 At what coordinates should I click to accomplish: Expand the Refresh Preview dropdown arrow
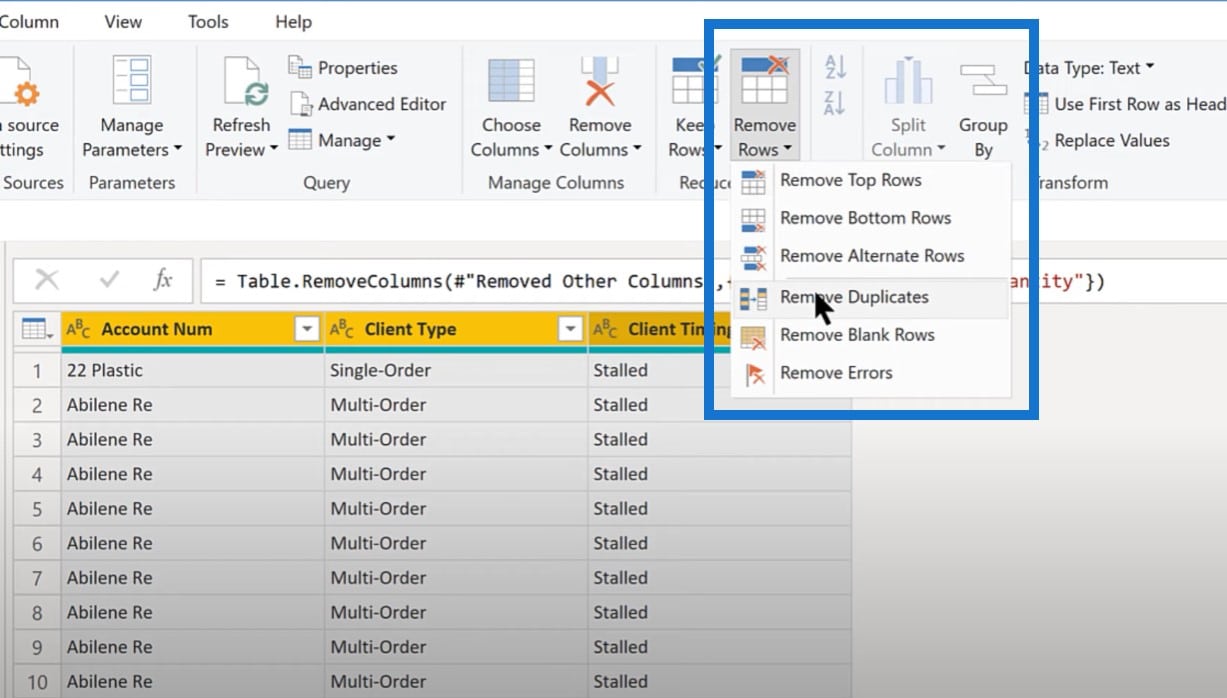click(273, 150)
